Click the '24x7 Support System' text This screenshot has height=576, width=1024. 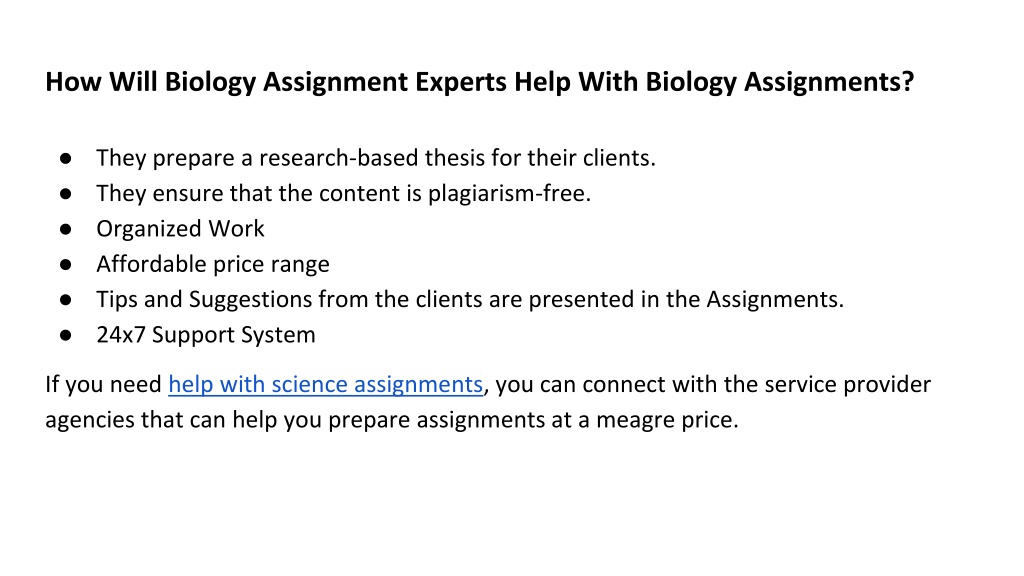coord(206,334)
